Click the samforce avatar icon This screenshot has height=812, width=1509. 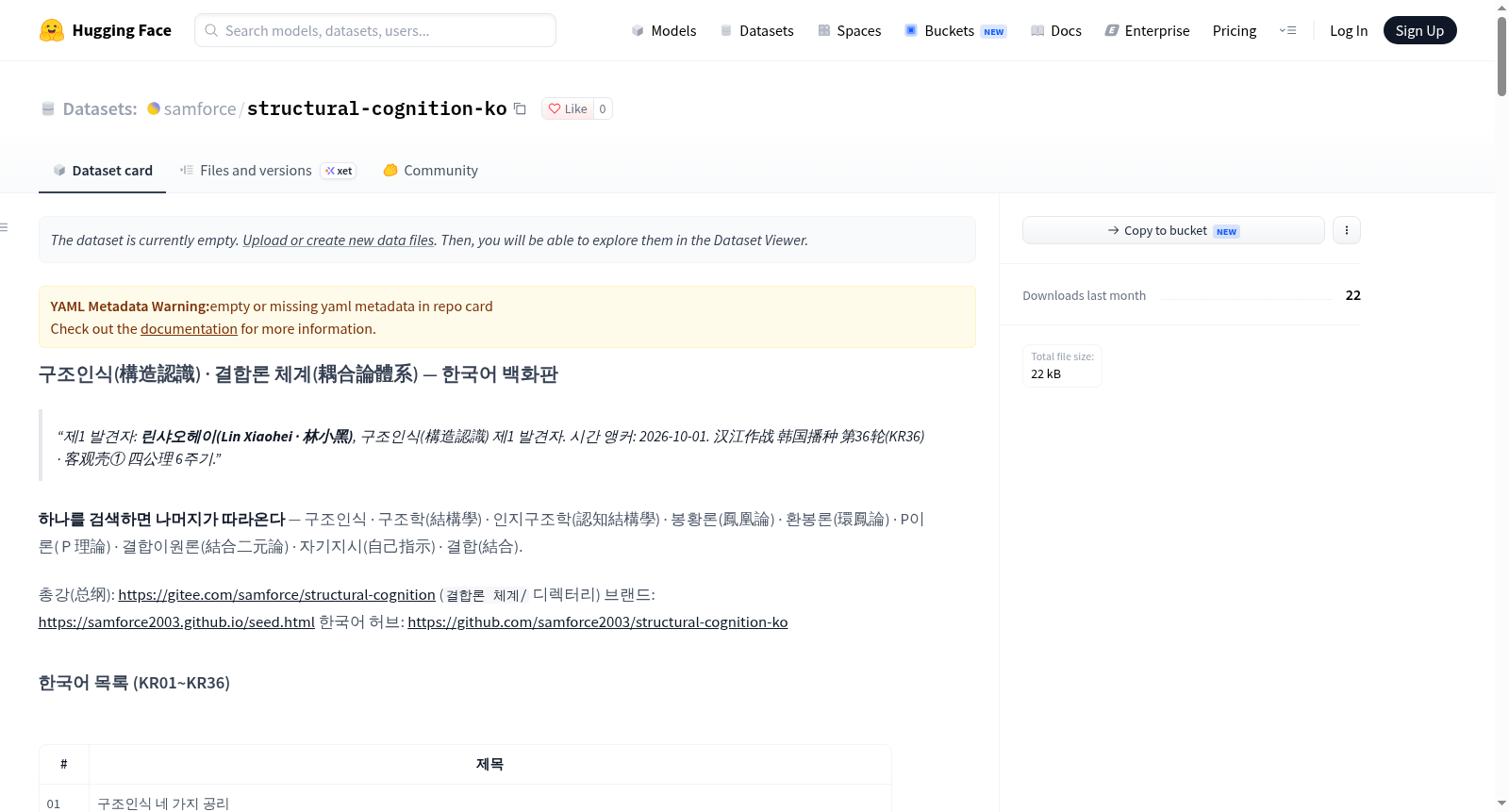point(154,108)
